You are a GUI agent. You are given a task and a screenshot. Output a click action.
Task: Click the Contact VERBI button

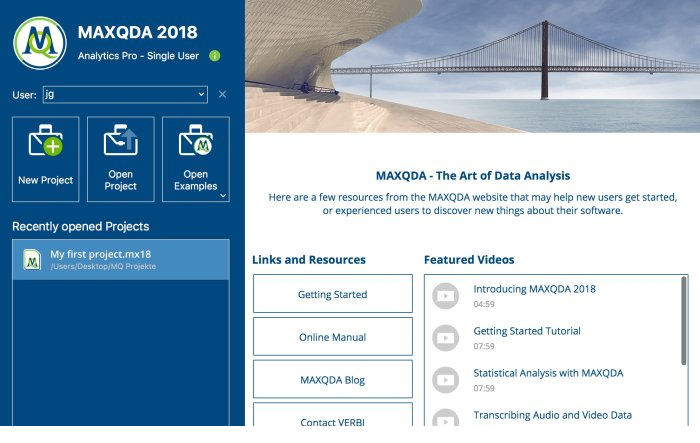click(332, 418)
